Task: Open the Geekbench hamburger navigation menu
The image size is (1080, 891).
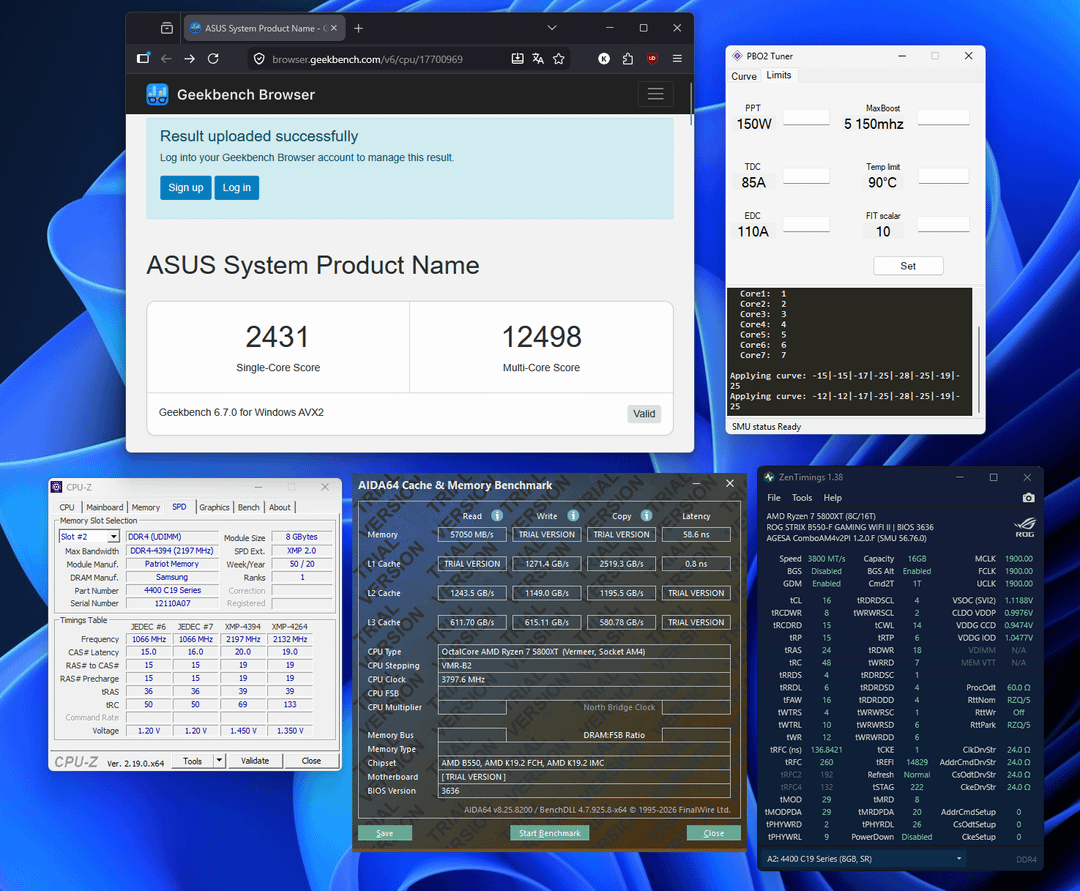Action: pos(655,94)
